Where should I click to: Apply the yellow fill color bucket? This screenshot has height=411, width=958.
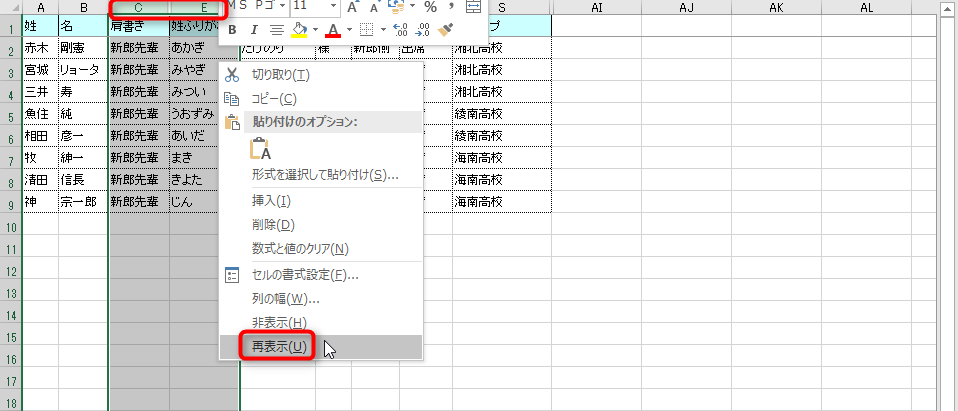pyautogui.click(x=299, y=30)
